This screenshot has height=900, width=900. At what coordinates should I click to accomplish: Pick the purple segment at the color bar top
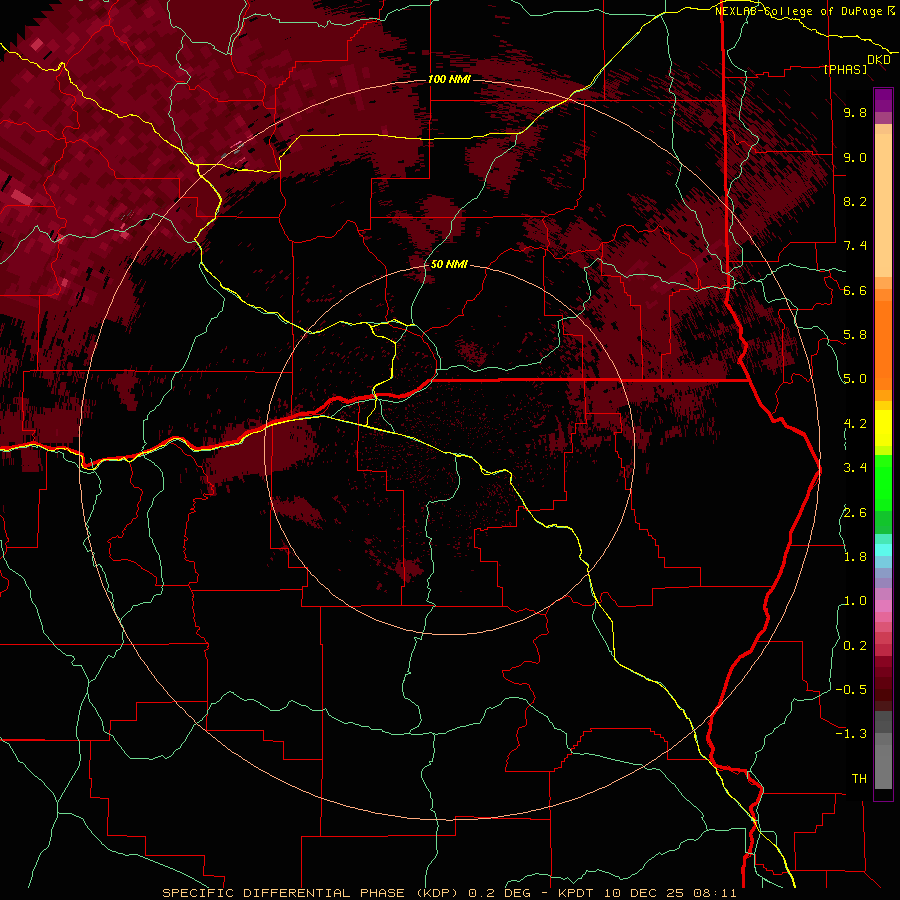[883, 100]
